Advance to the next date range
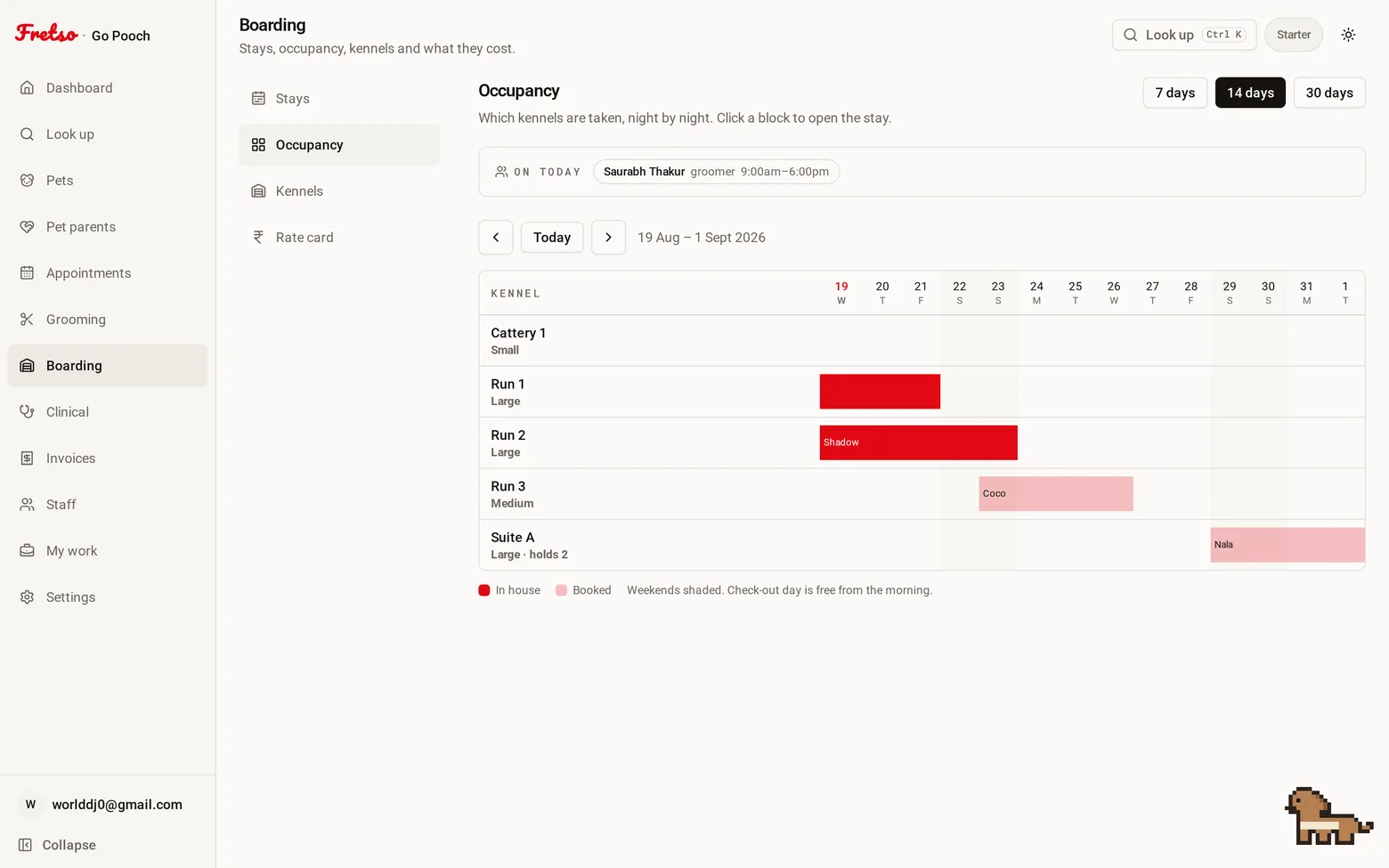 [x=609, y=238]
